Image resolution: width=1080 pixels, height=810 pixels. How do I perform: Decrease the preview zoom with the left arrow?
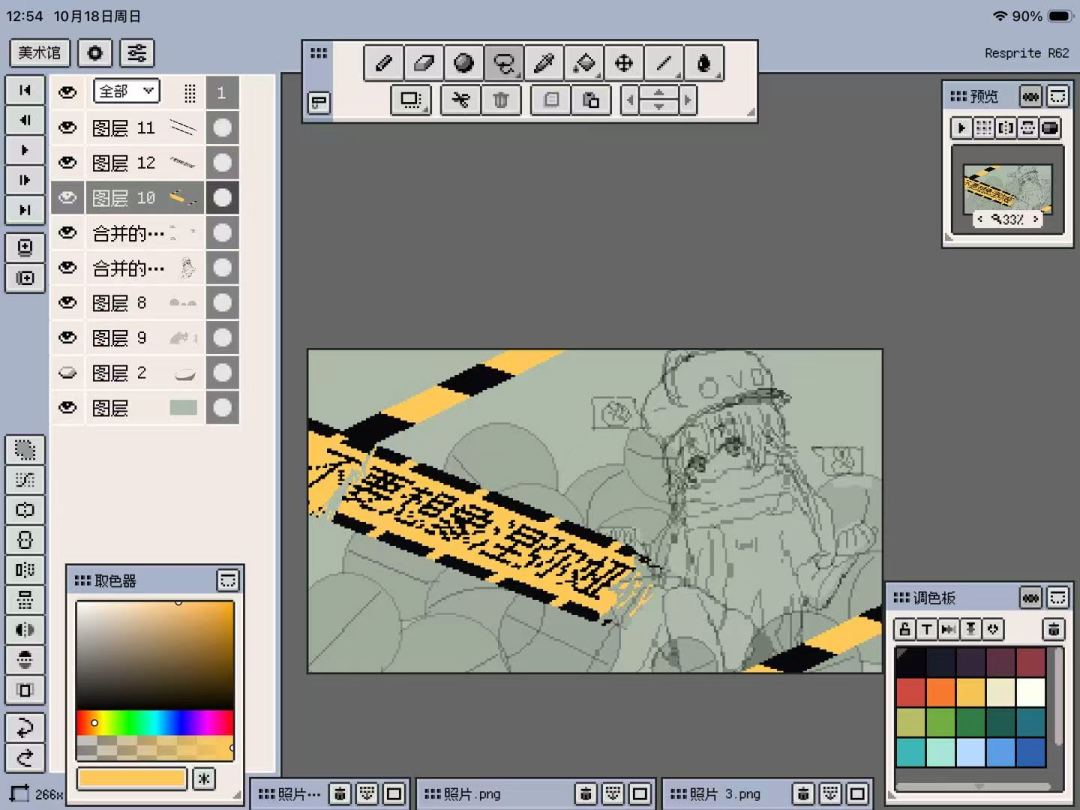tap(980, 219)
